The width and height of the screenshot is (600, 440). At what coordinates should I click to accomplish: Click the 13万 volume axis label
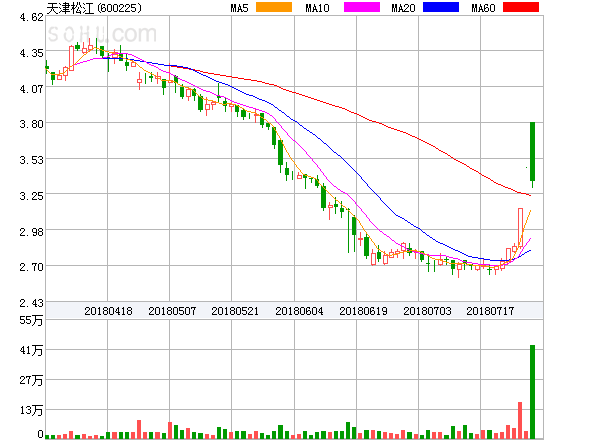pos(31,411)
